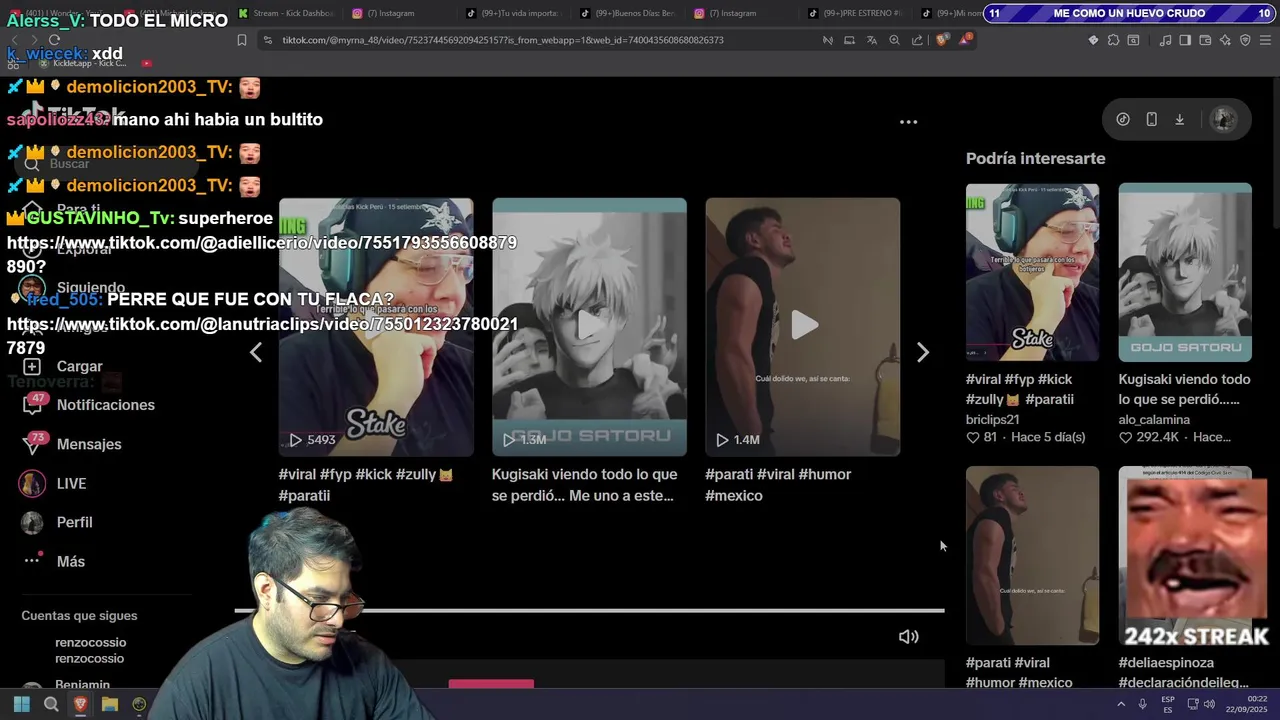Open File Explorer from taskbar
The height and width of the screenshot is (720, 1280).
110,704
